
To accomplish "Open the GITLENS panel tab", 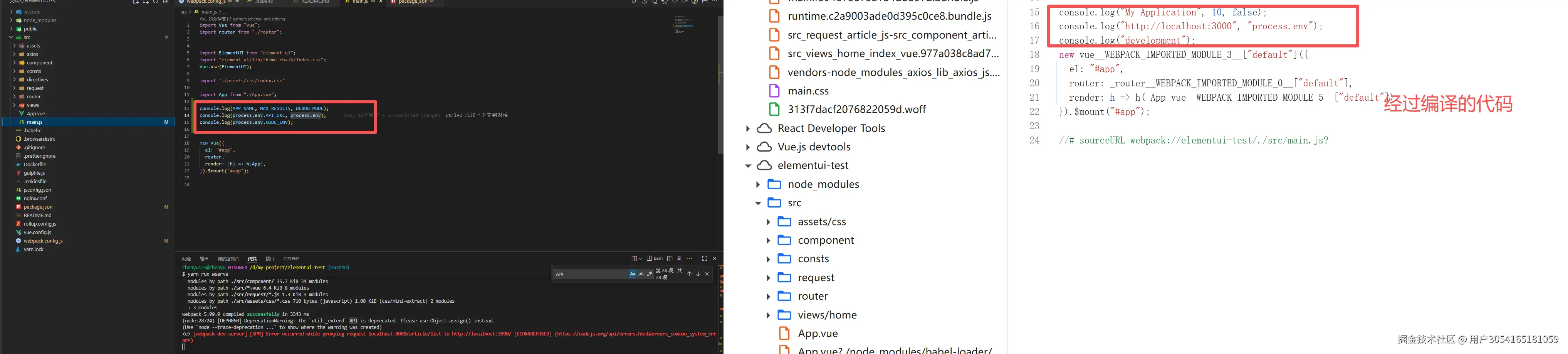I will click(x=292, y=259).
